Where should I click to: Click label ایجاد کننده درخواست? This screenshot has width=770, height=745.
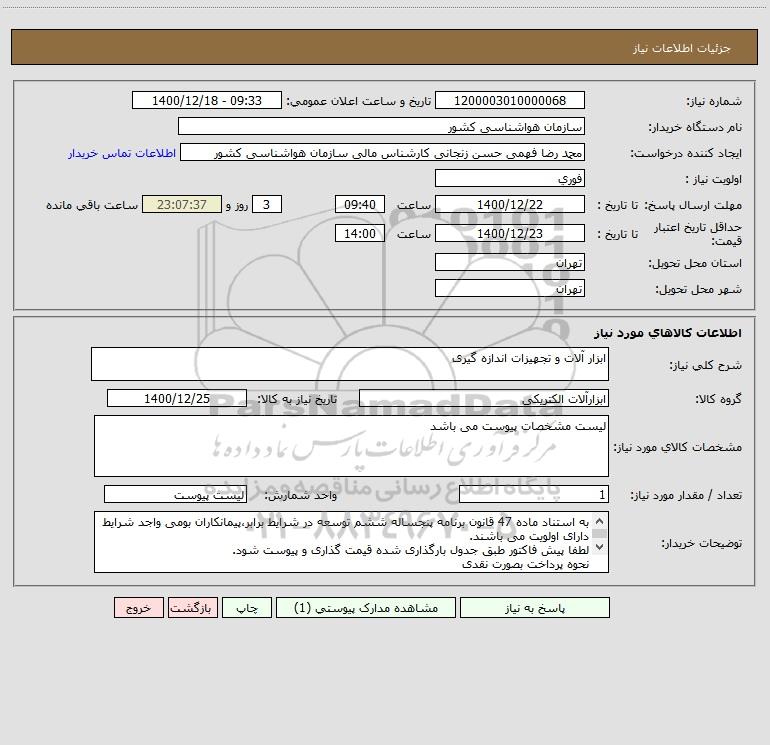tap(686, 153)
